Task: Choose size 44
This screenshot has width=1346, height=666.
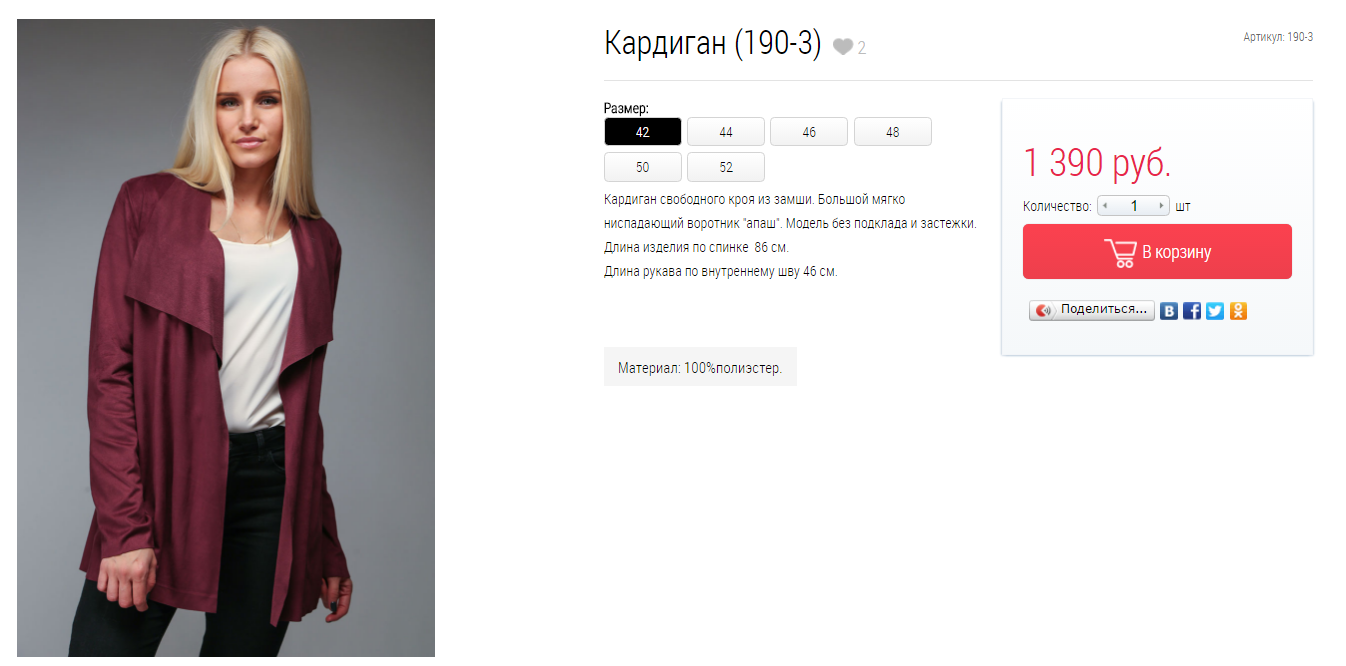Action: click(x=726, y=132)
